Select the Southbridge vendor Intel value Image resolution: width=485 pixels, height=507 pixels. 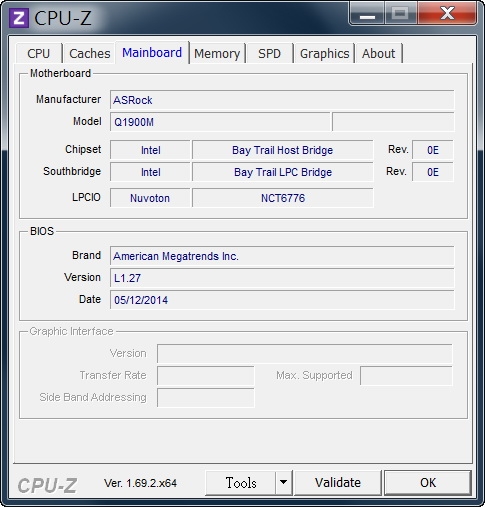(x=150, y=172)
